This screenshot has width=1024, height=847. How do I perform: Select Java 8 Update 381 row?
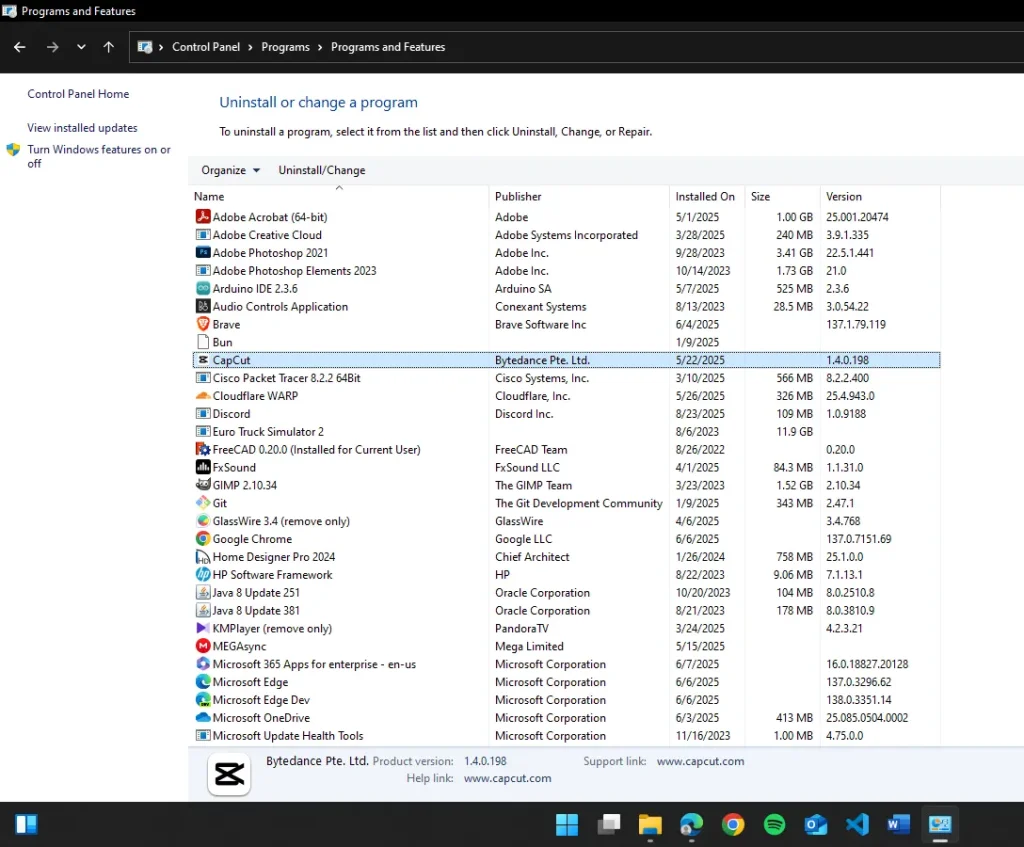point(566,611)
